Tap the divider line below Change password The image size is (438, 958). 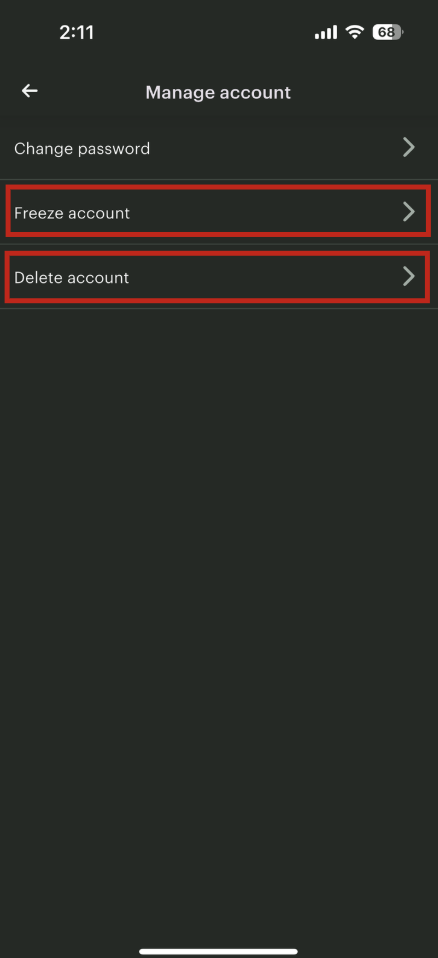219,180
